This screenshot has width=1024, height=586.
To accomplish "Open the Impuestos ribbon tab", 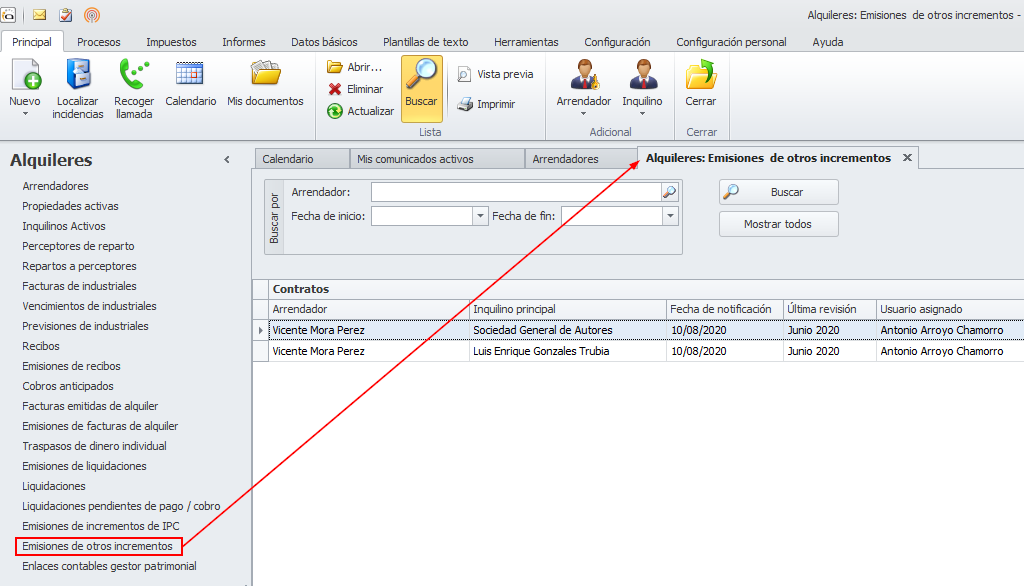I will [x=171, y=42].
